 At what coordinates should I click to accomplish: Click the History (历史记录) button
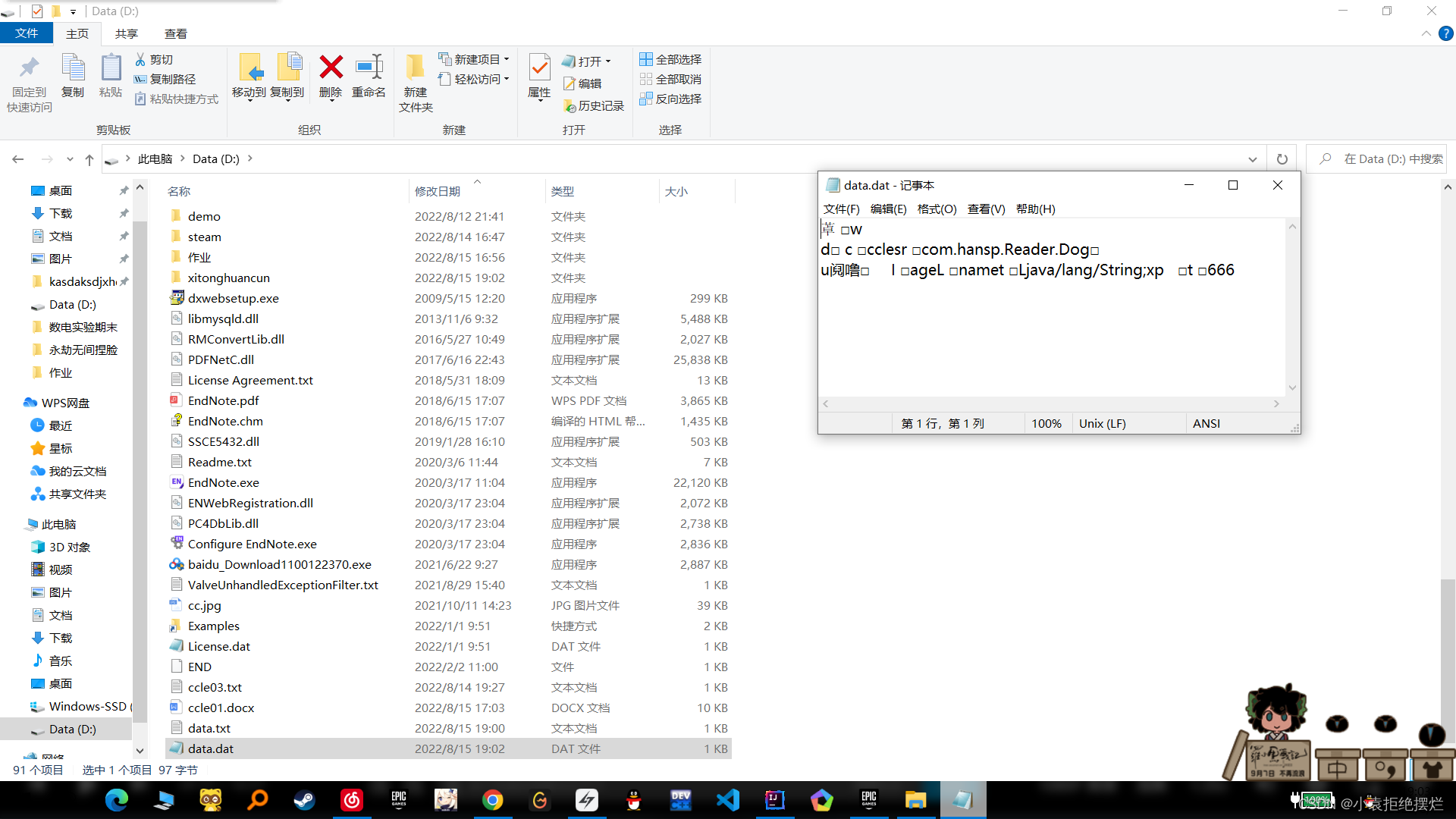pyautogui.click(x=593, y=106)
